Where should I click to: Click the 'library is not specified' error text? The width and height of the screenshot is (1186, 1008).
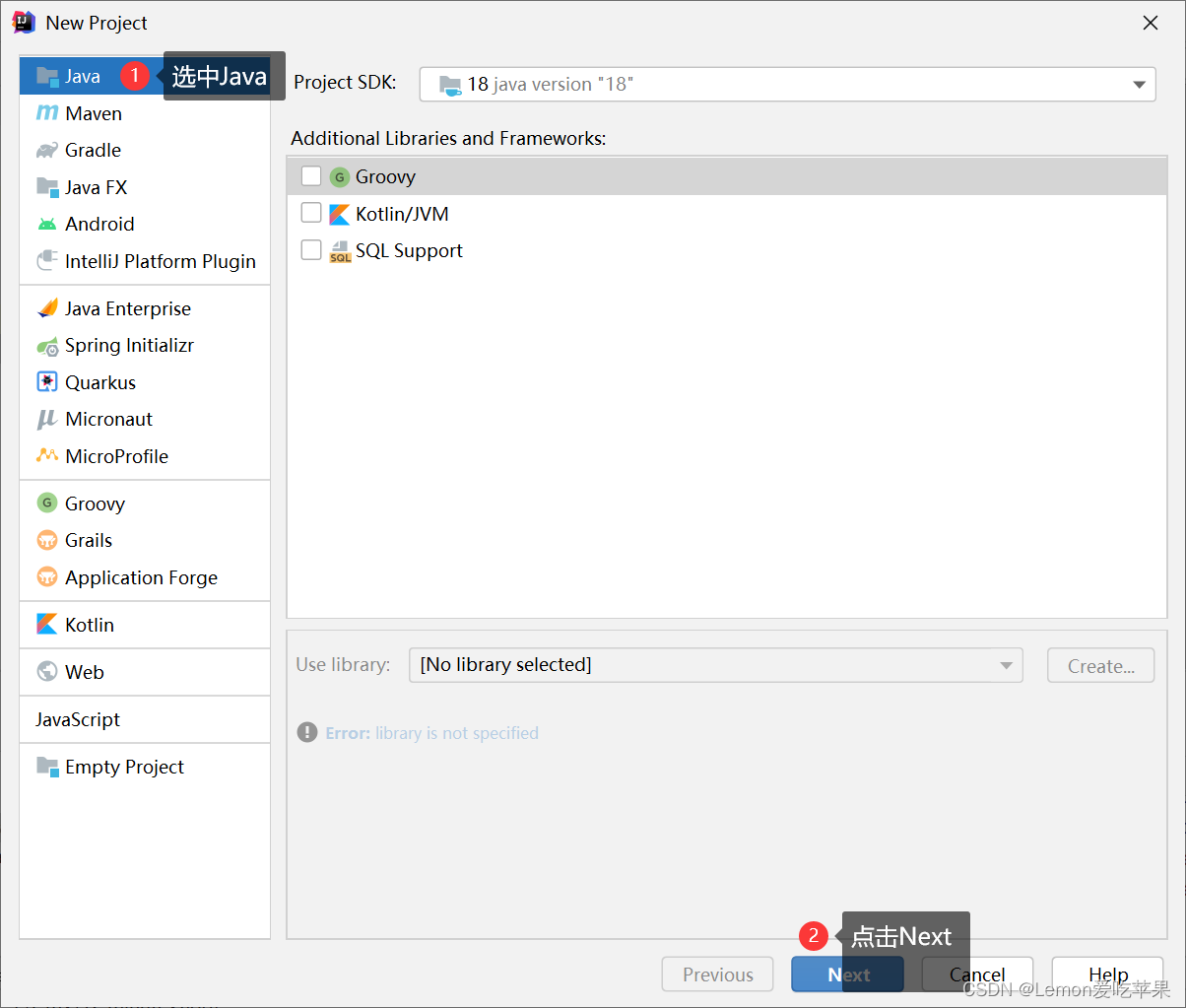click(457, 733)
